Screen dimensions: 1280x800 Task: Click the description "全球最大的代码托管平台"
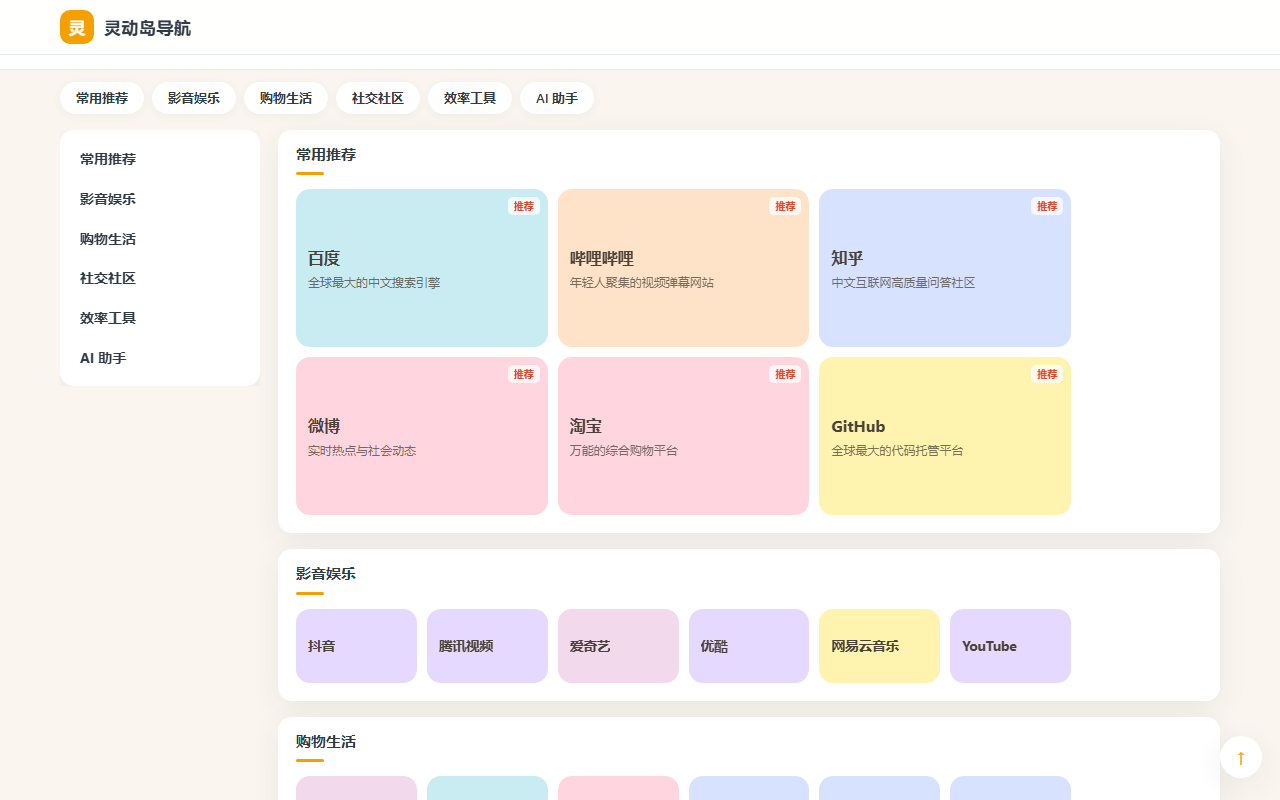click(x=897, y=451)
